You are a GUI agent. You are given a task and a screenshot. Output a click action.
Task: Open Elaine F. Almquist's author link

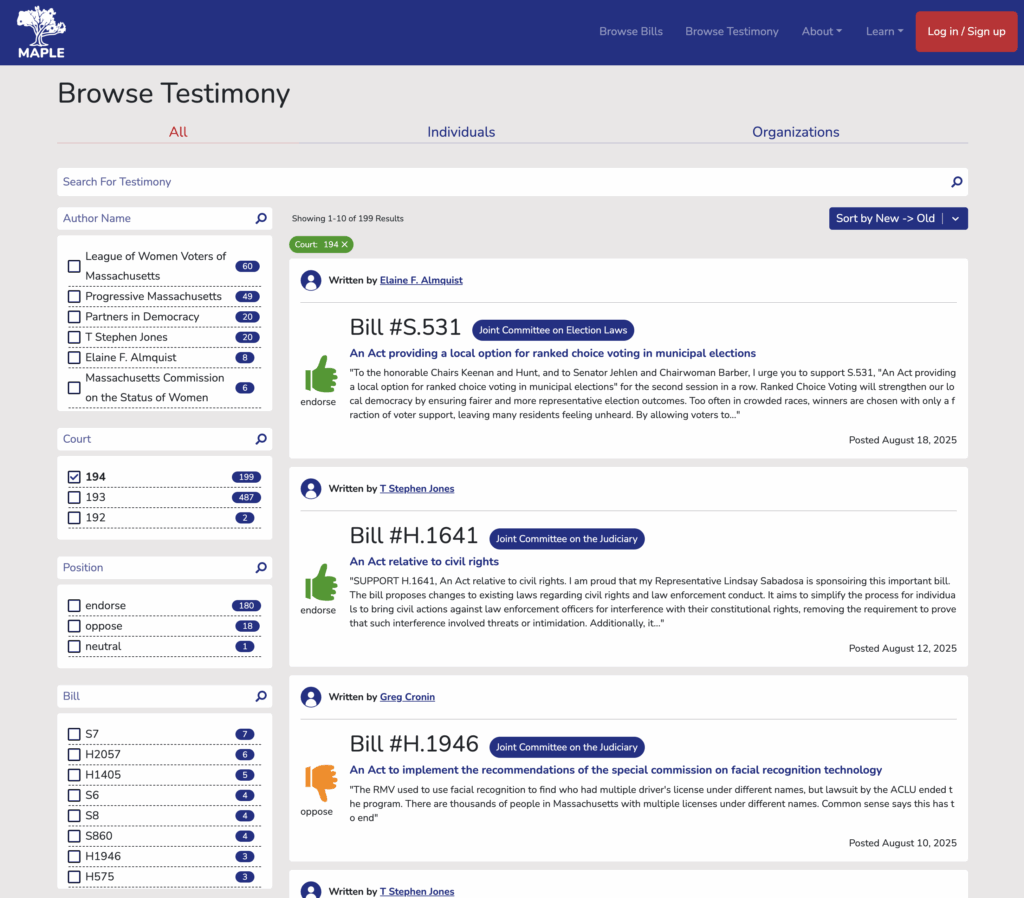pos(421,281)
